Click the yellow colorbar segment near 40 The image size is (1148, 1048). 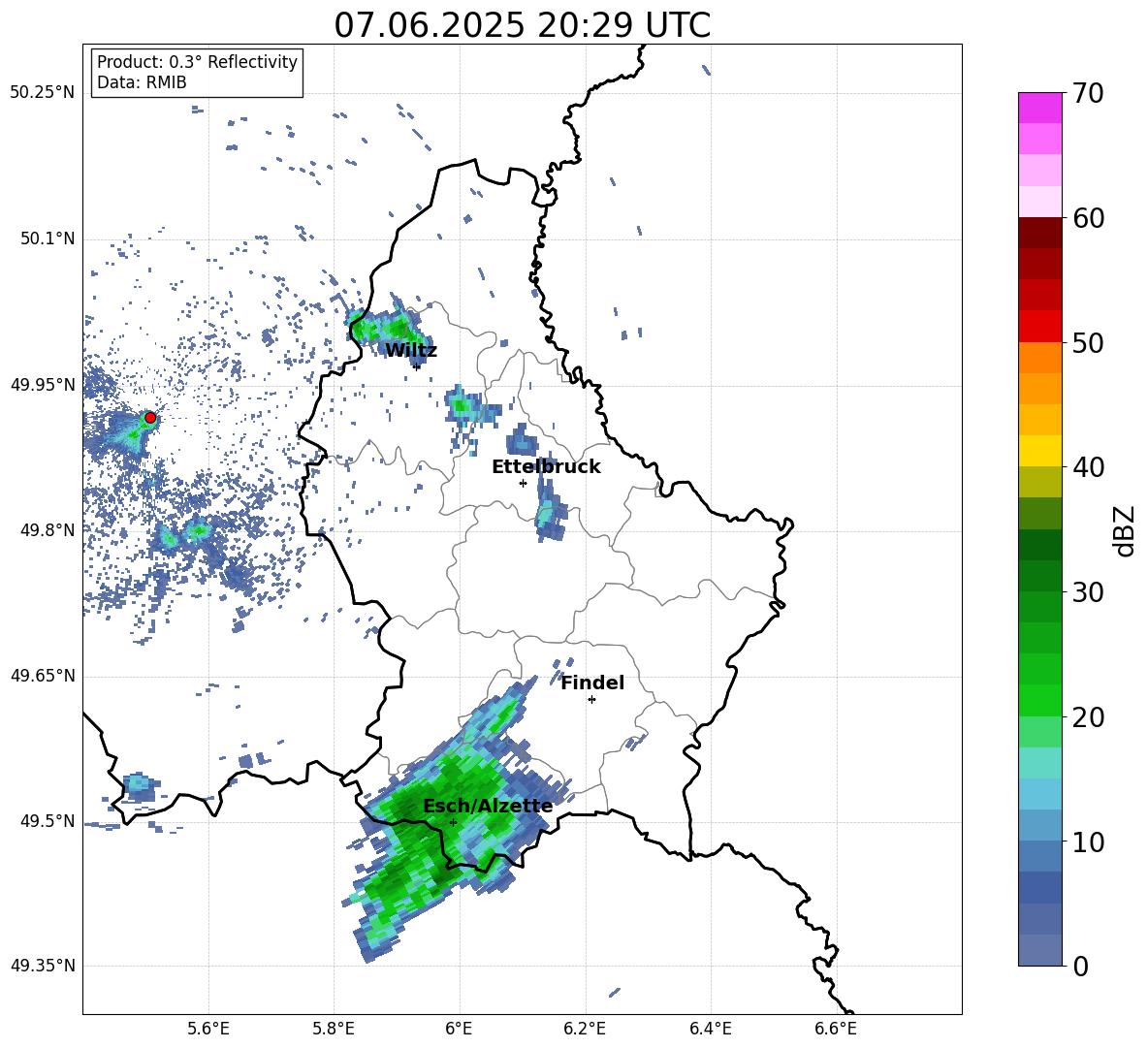pyautogui.click(x=1040, y=451)
